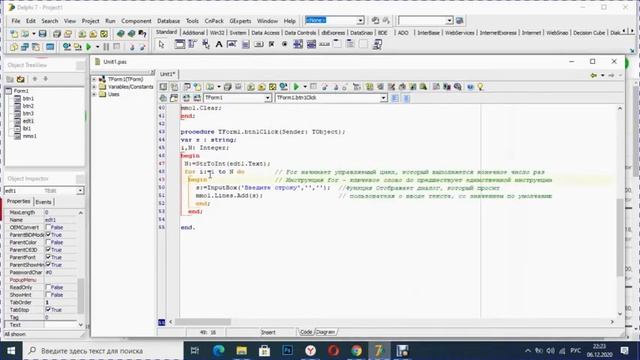
Task: Open the empty combo box in top toolbar
Action: (449, 20)
